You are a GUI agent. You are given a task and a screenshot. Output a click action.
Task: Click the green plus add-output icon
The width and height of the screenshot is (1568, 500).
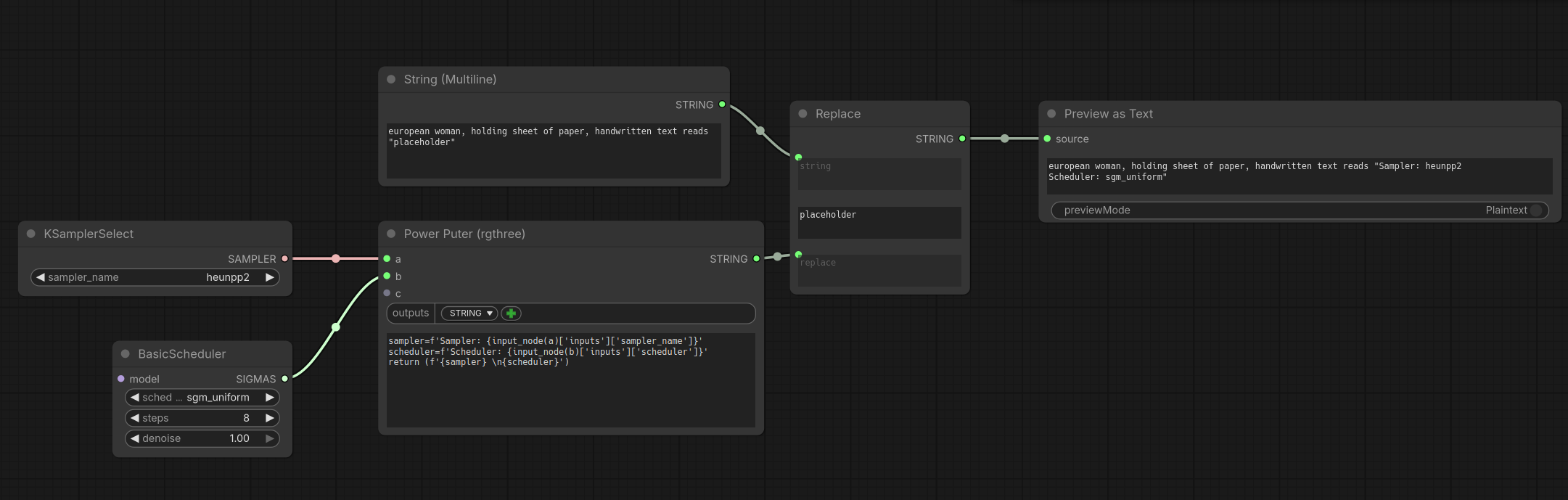pos(512,313)
